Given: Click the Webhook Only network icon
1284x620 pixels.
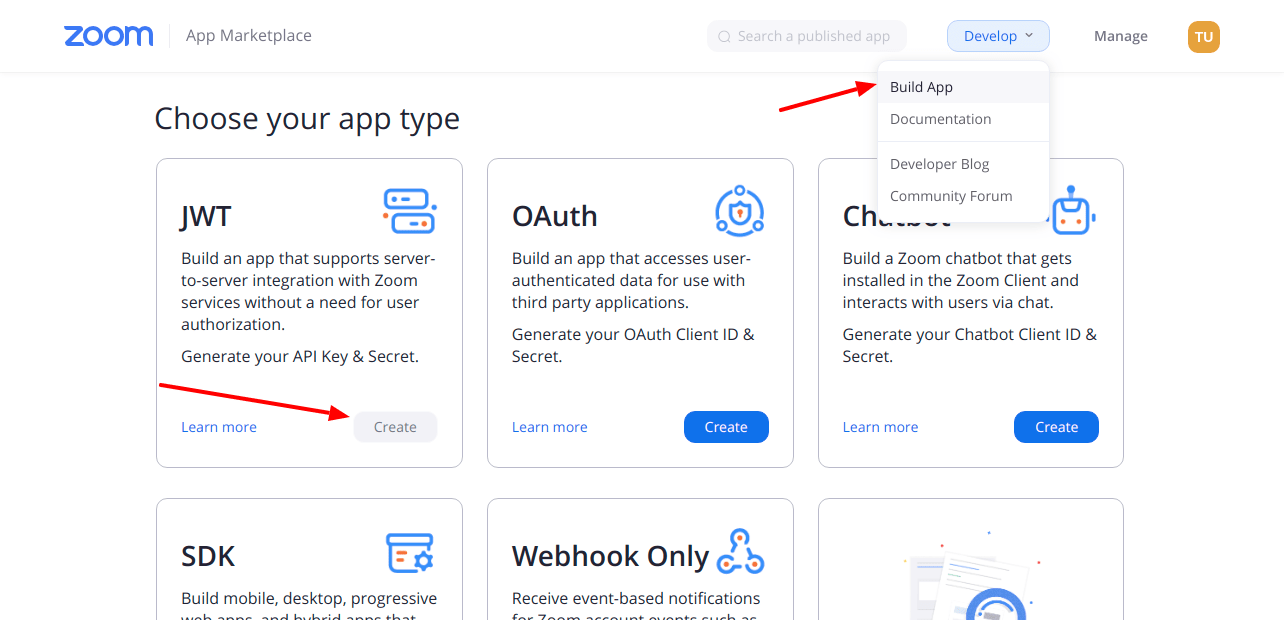Looking at the screenshot, I should click(740, 553).
